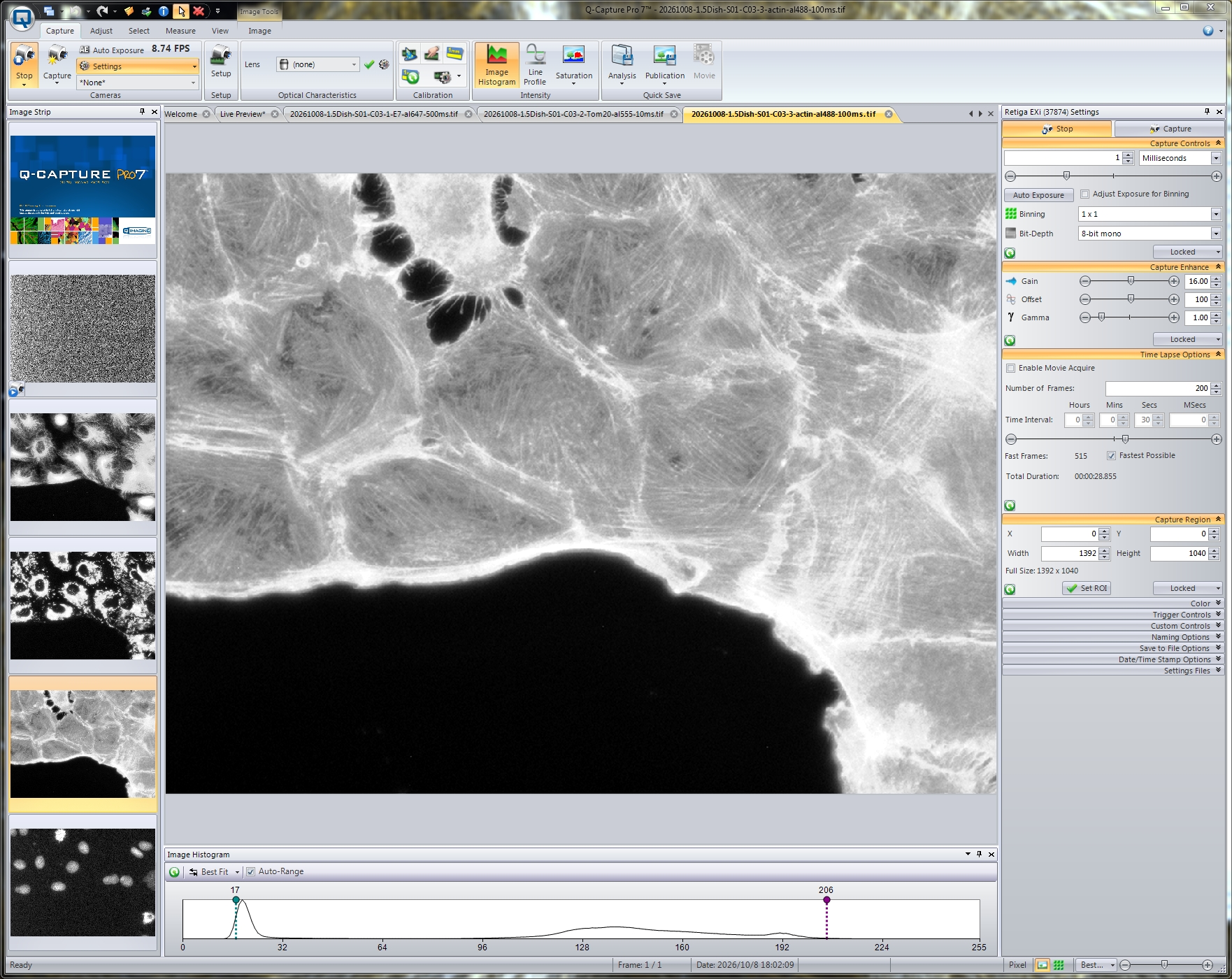Screen dimensions: 1232x979
Task: Open the Binning 1 x 1 dropdown
Action: (x=1149, y=214)
